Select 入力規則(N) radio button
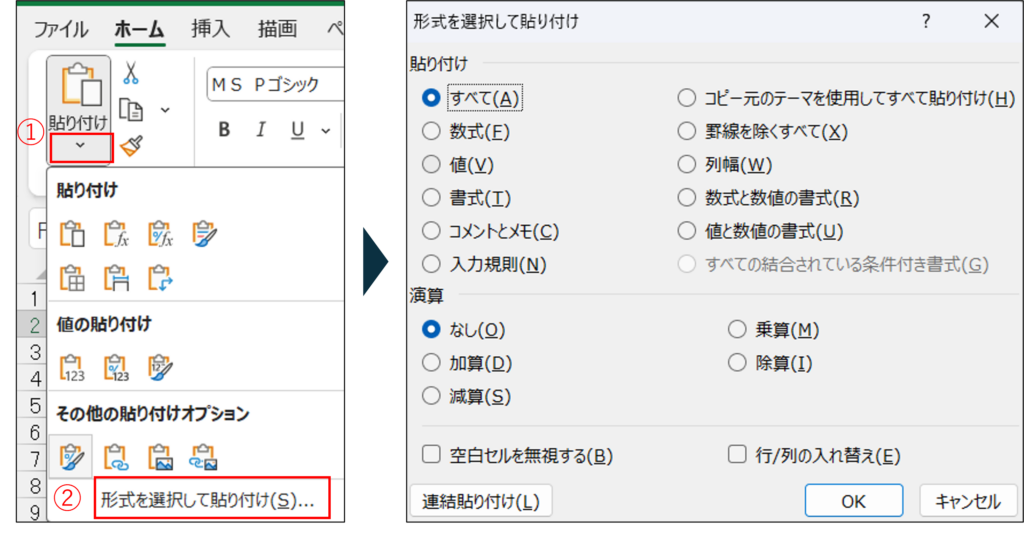This screenshot has height=533, width=1024. point(431,264)
